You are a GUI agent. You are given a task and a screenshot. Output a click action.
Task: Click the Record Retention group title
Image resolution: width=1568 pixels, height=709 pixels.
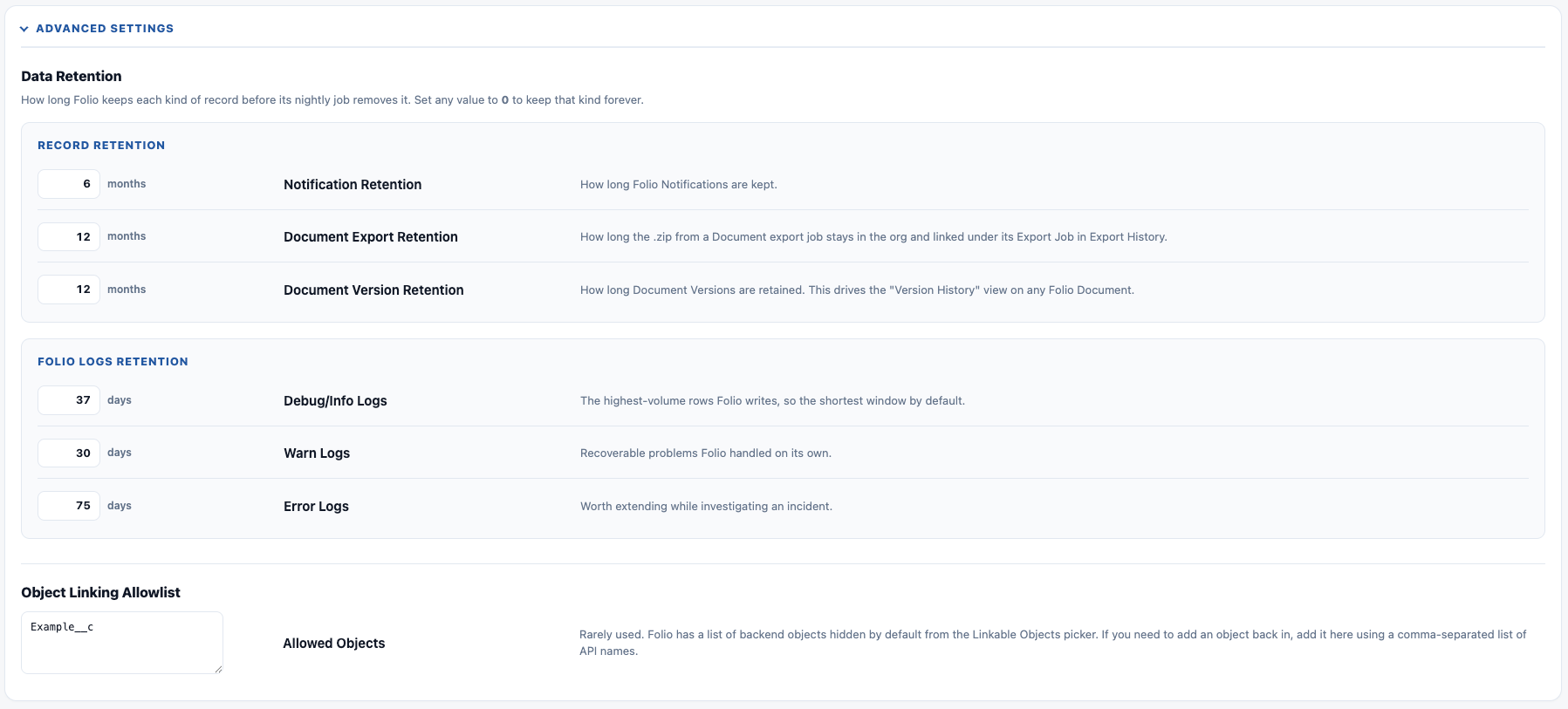tap(101, 146)
